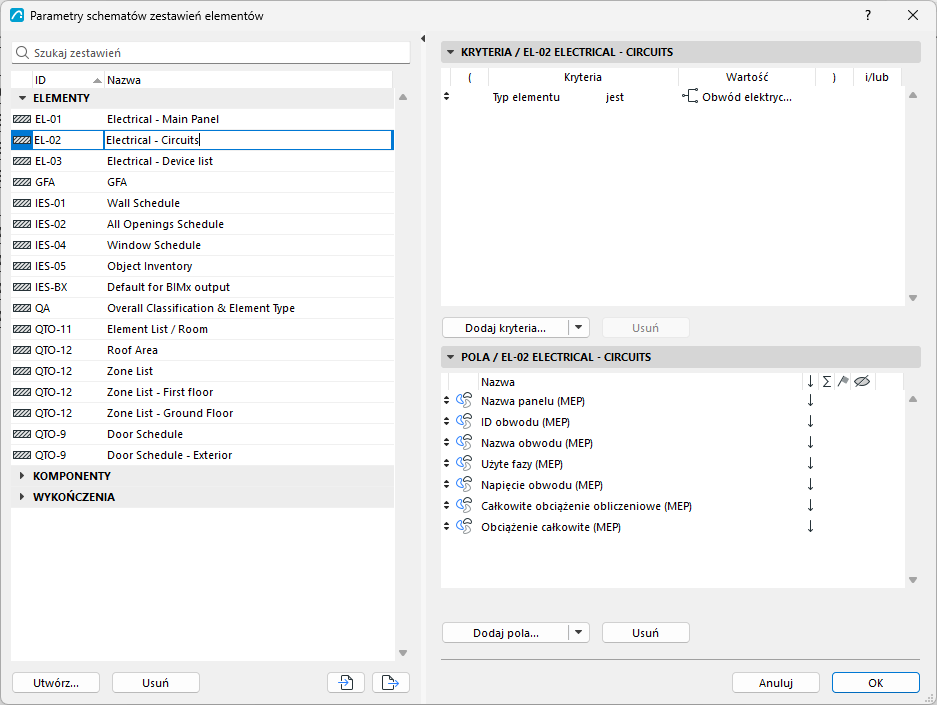The image size is (937, 705).
Task: Click drag handle of Typ elementu criterion
Action: point(446,96)
